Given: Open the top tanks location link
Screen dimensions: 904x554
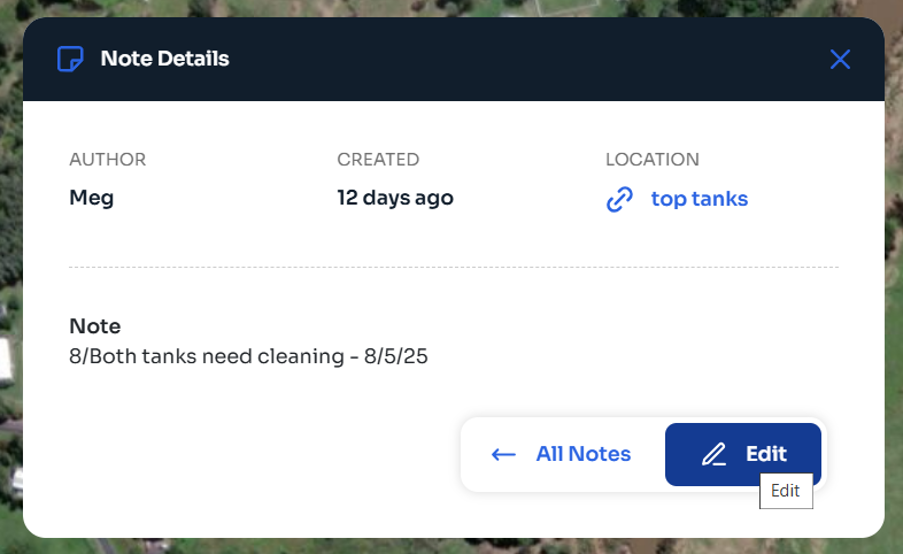Looking at the screenshot, I should click(x=699, y=199).
